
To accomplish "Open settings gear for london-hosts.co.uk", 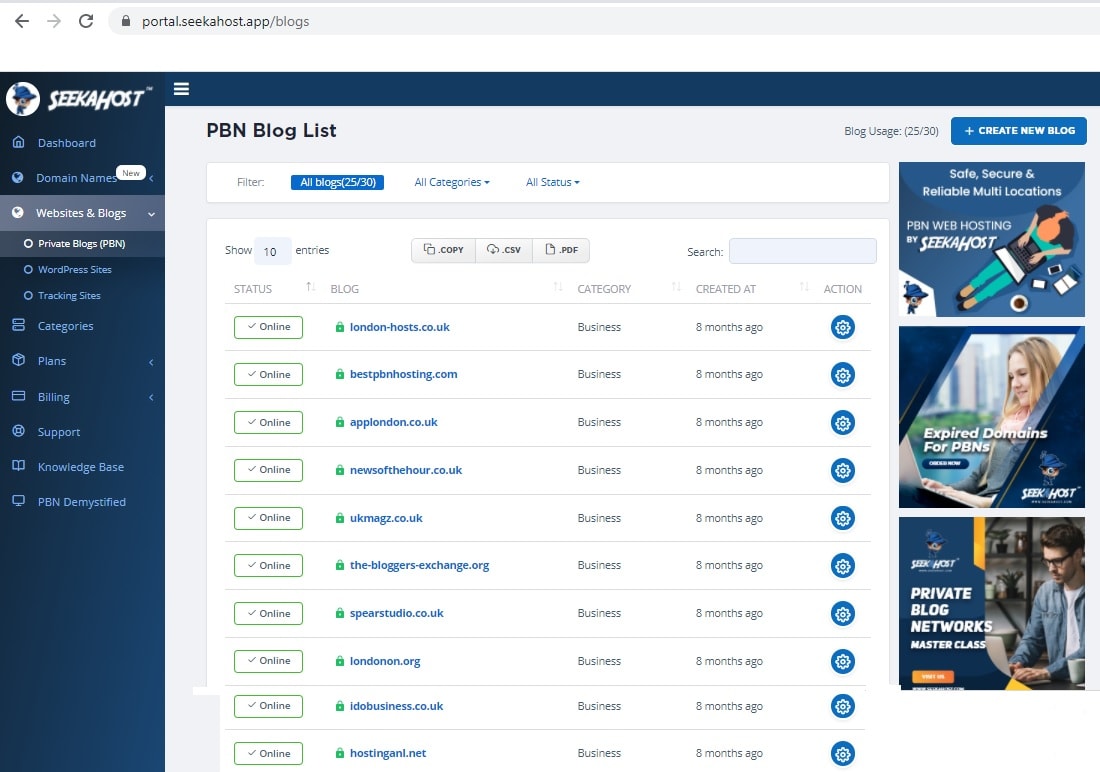I will 842,327.
